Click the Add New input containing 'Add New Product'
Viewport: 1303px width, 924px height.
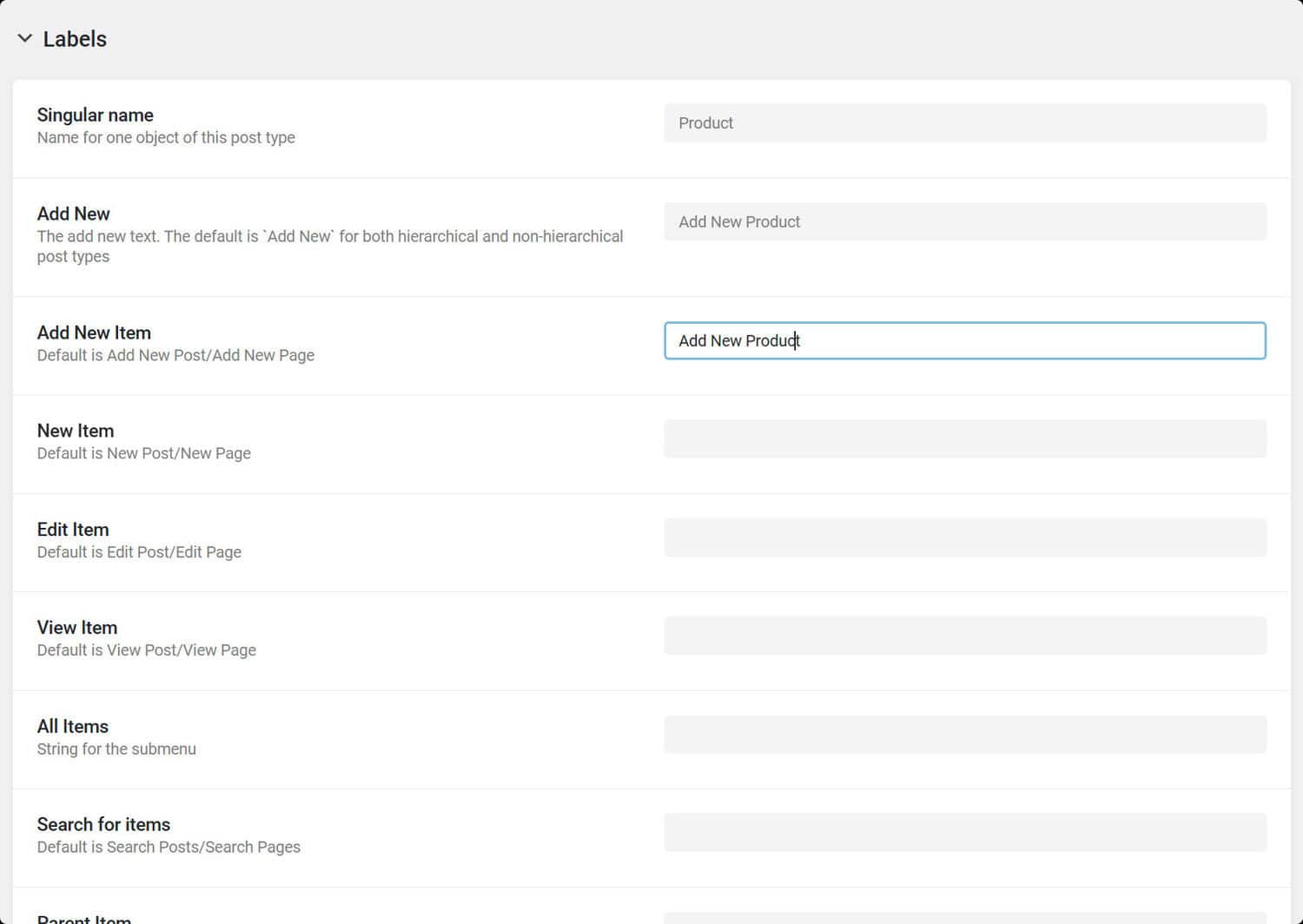click(x=965, y=221)
